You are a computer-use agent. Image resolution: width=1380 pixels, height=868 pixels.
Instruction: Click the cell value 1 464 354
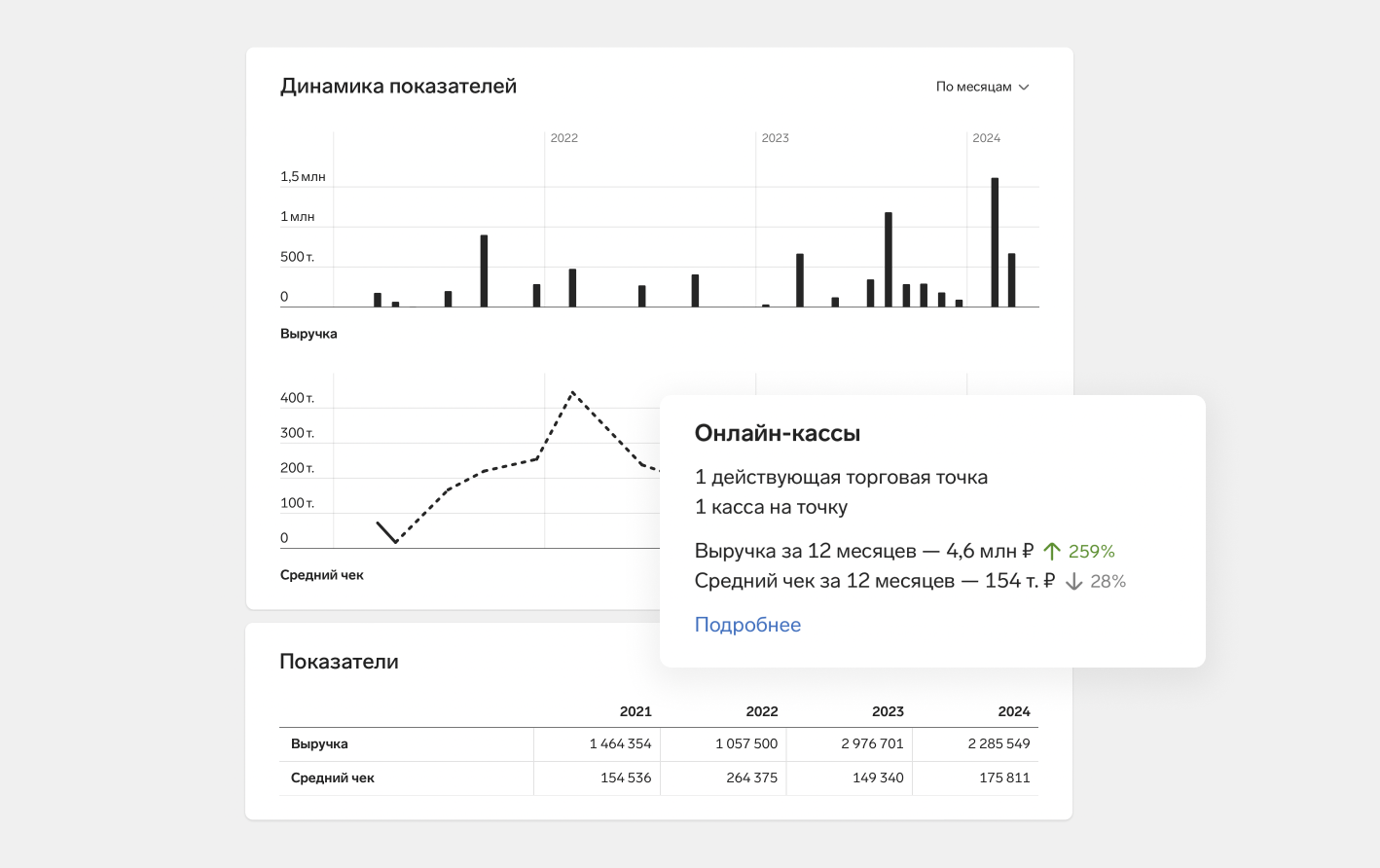620,744
